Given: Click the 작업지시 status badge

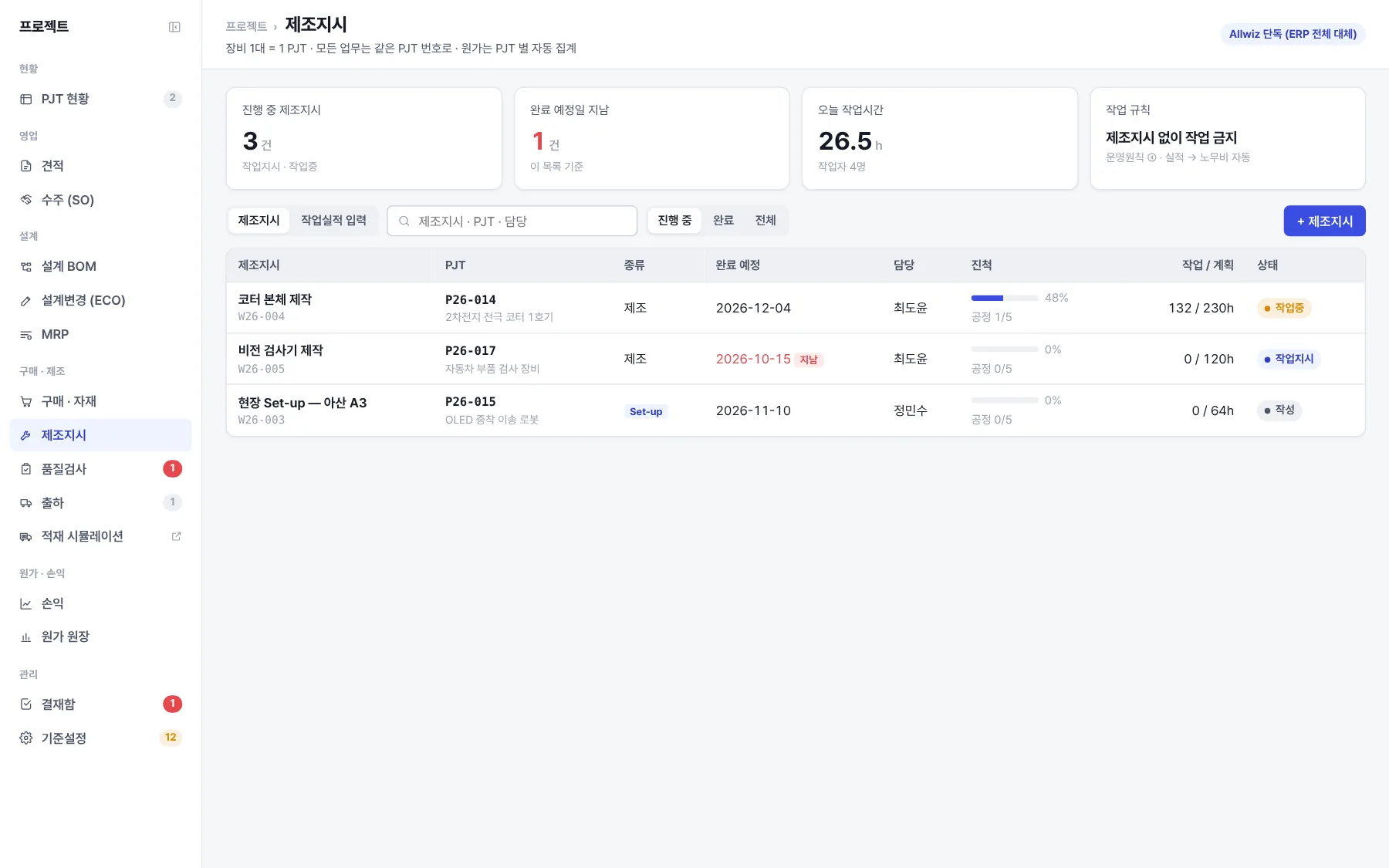Looking at the screenshot, I should (x=1289, y=359).
